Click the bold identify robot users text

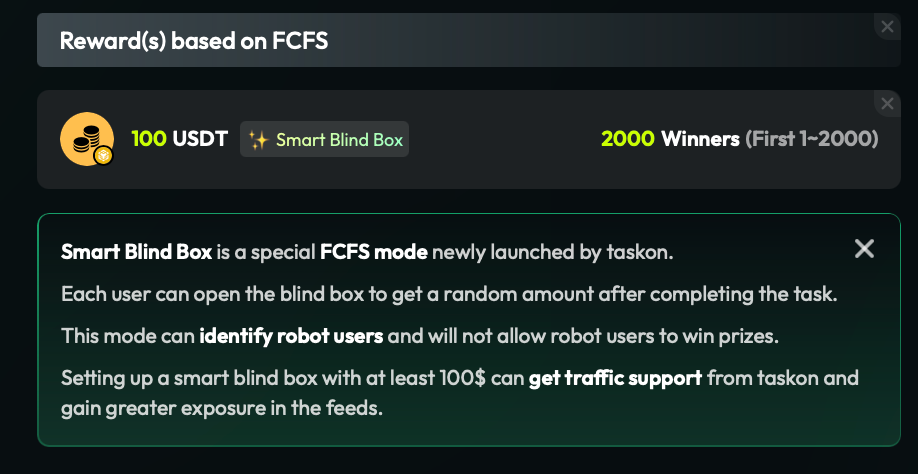[291, 336]
